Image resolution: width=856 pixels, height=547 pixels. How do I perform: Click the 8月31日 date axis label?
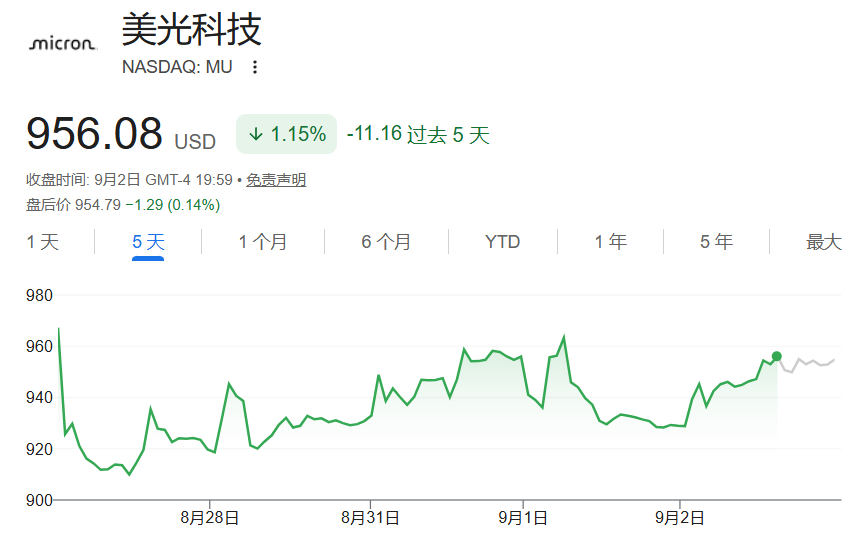(x=370, y=518)
